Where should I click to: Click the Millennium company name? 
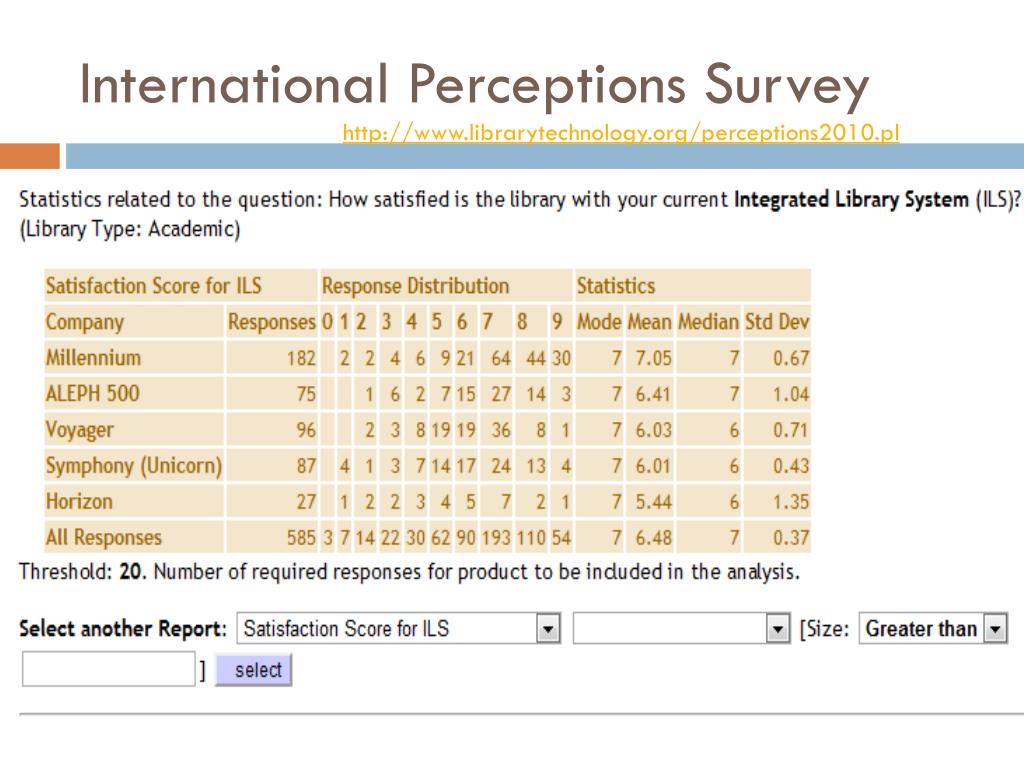93,358
